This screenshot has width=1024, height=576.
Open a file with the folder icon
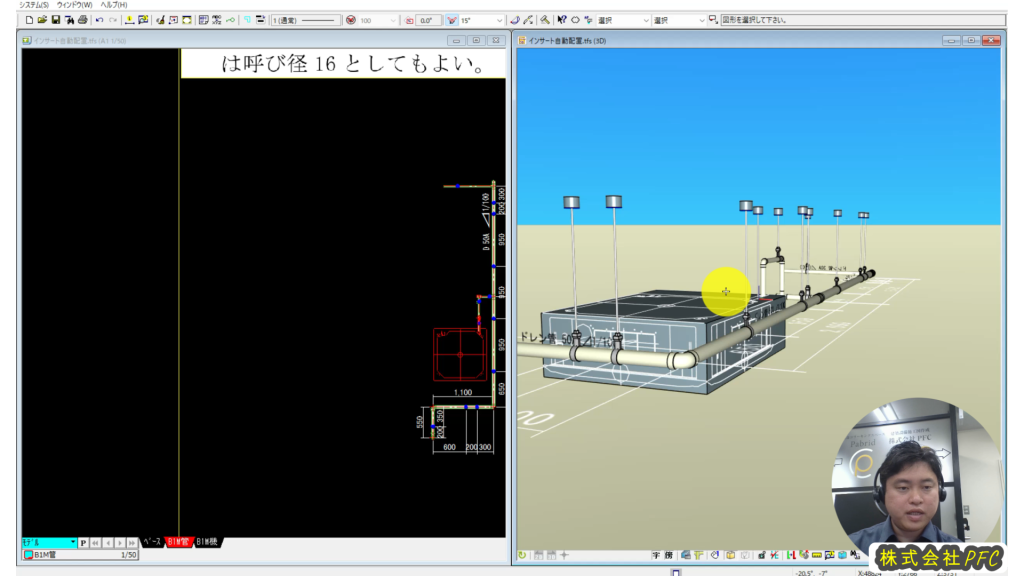[x=42, y=20]
